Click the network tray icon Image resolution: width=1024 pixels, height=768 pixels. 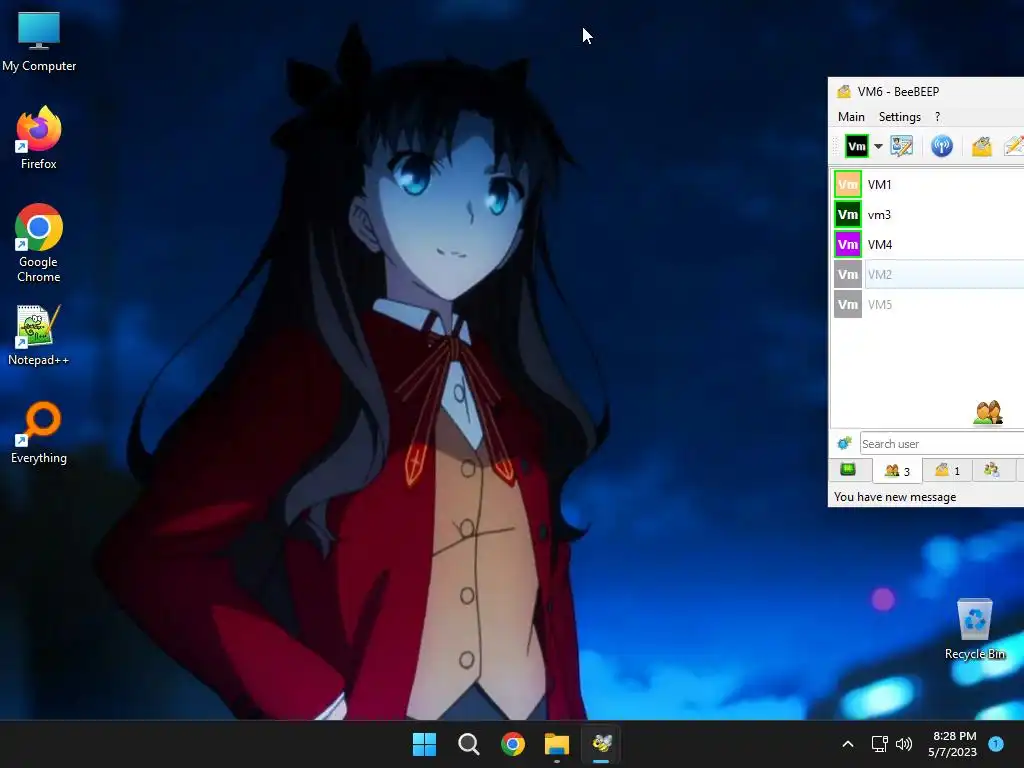(x=880, y=744)
